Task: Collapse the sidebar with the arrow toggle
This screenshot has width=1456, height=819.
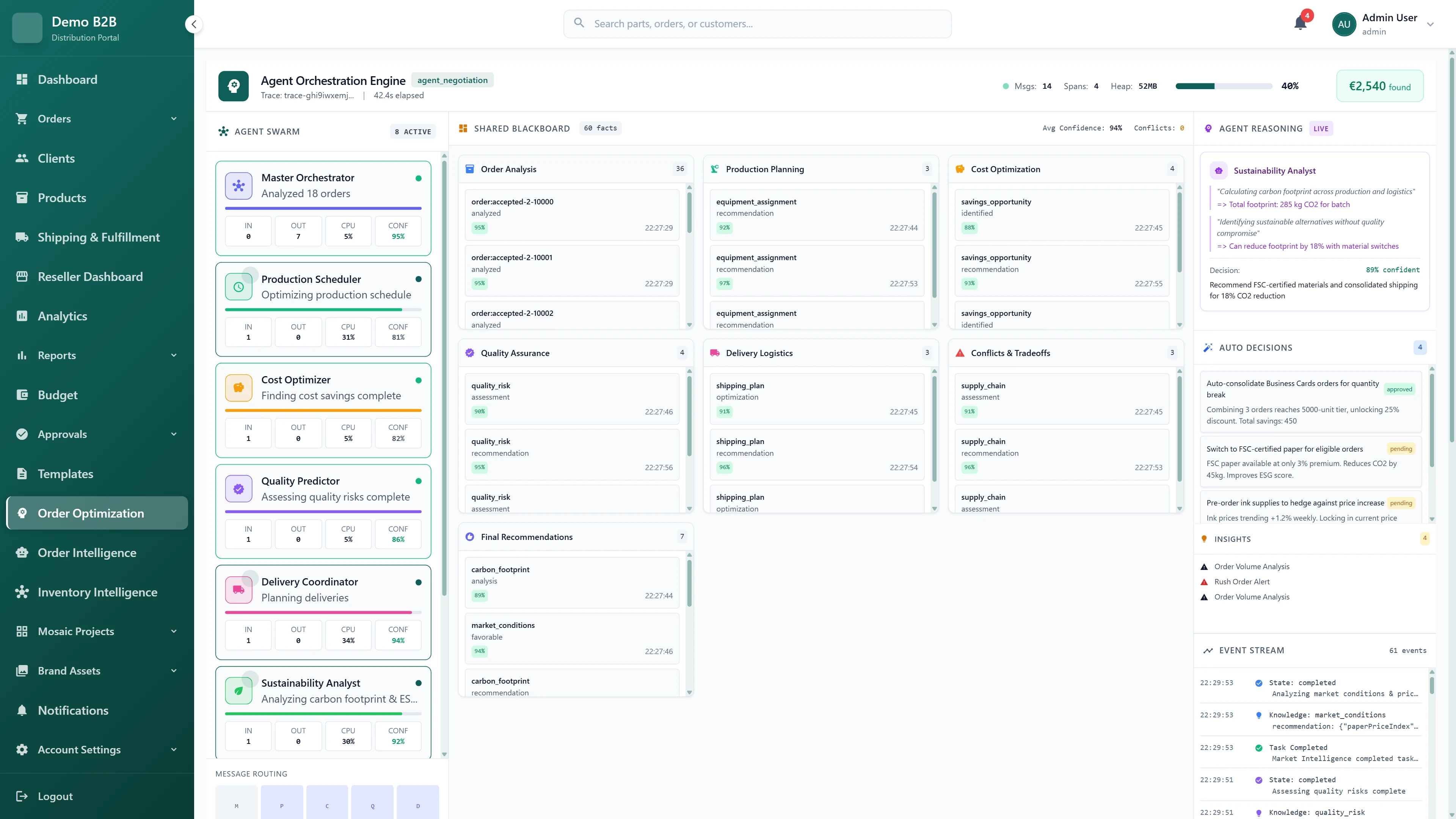Action: point(194,24)
